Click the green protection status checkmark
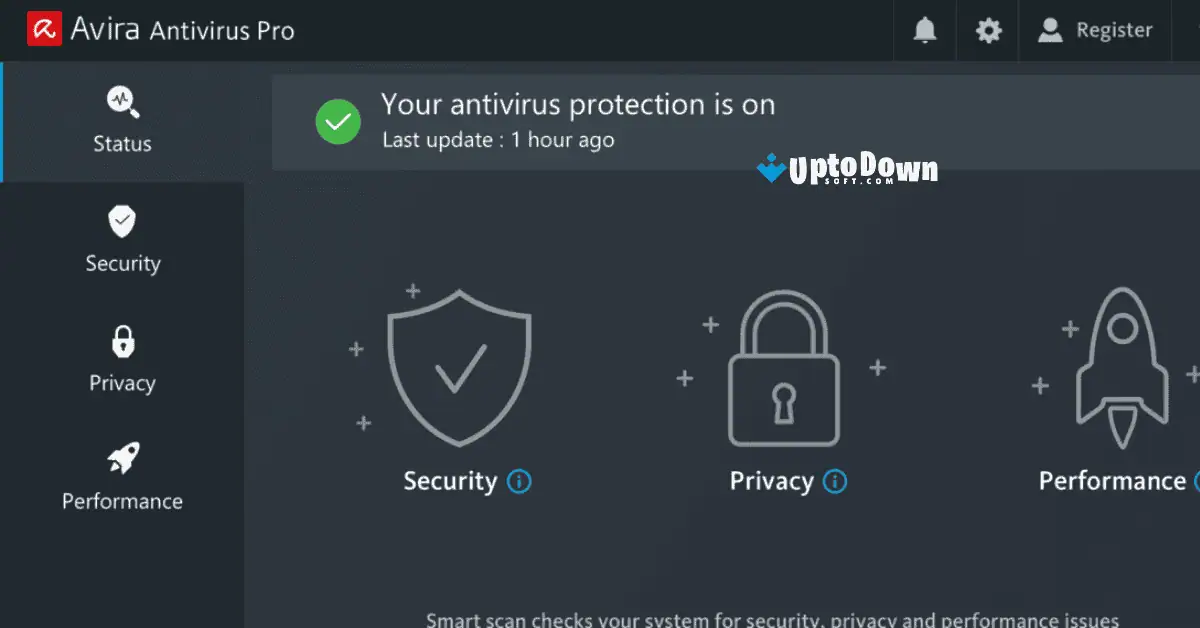Viewport: 1200px width, 628px height. pos(338,121)
